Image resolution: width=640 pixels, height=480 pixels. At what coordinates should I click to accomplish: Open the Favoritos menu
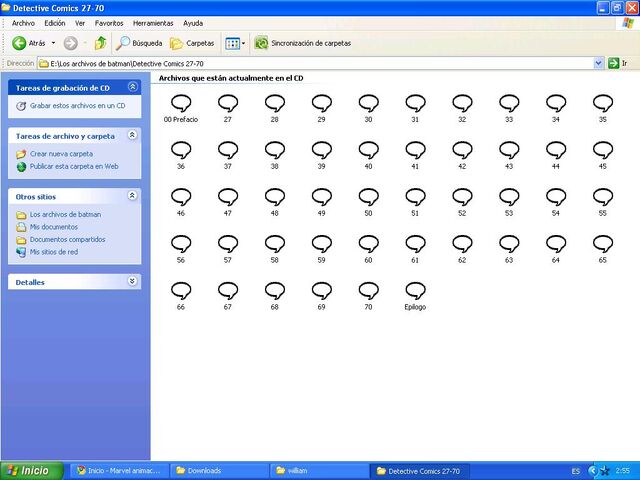point(109,23)
